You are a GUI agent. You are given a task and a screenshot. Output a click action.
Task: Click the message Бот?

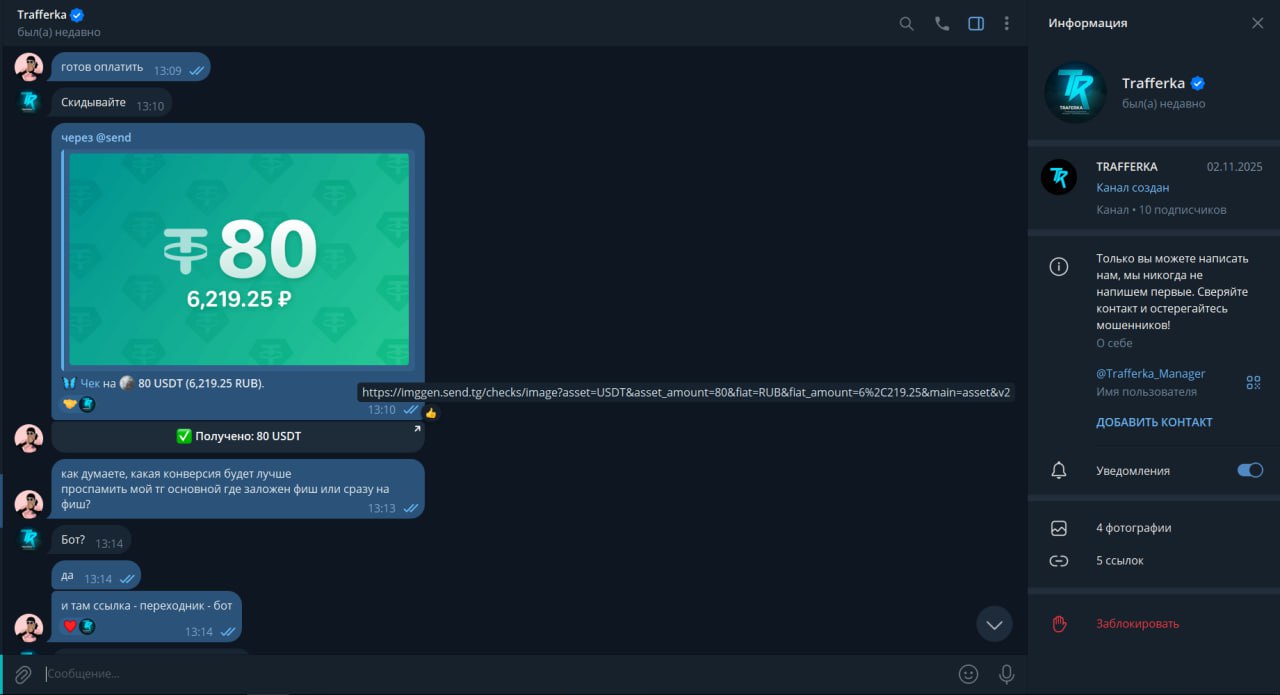click(91, 540)
